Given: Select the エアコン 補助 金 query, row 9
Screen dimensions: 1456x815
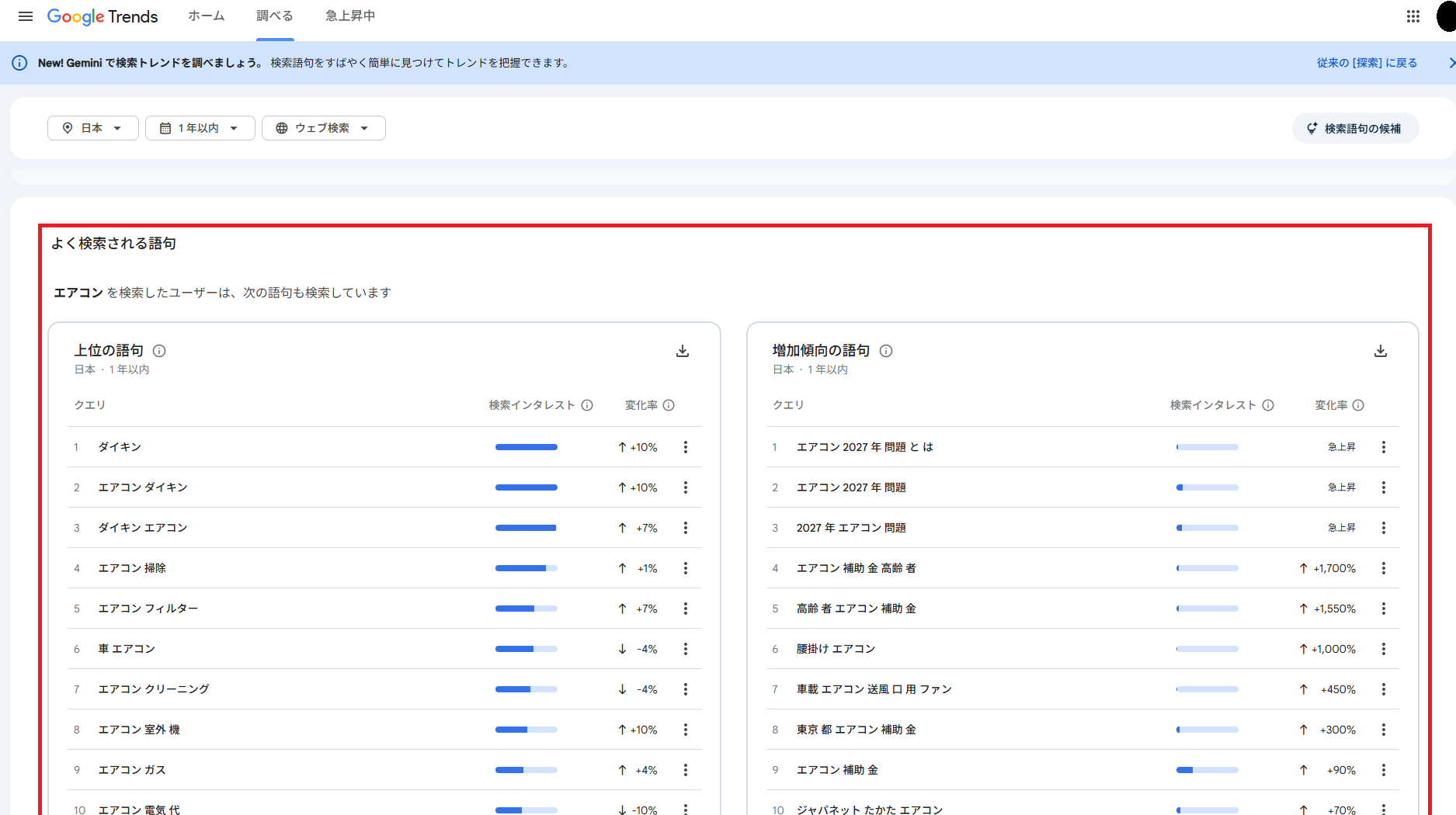Looking at the screenshot, I should click(x=837, y=770).
